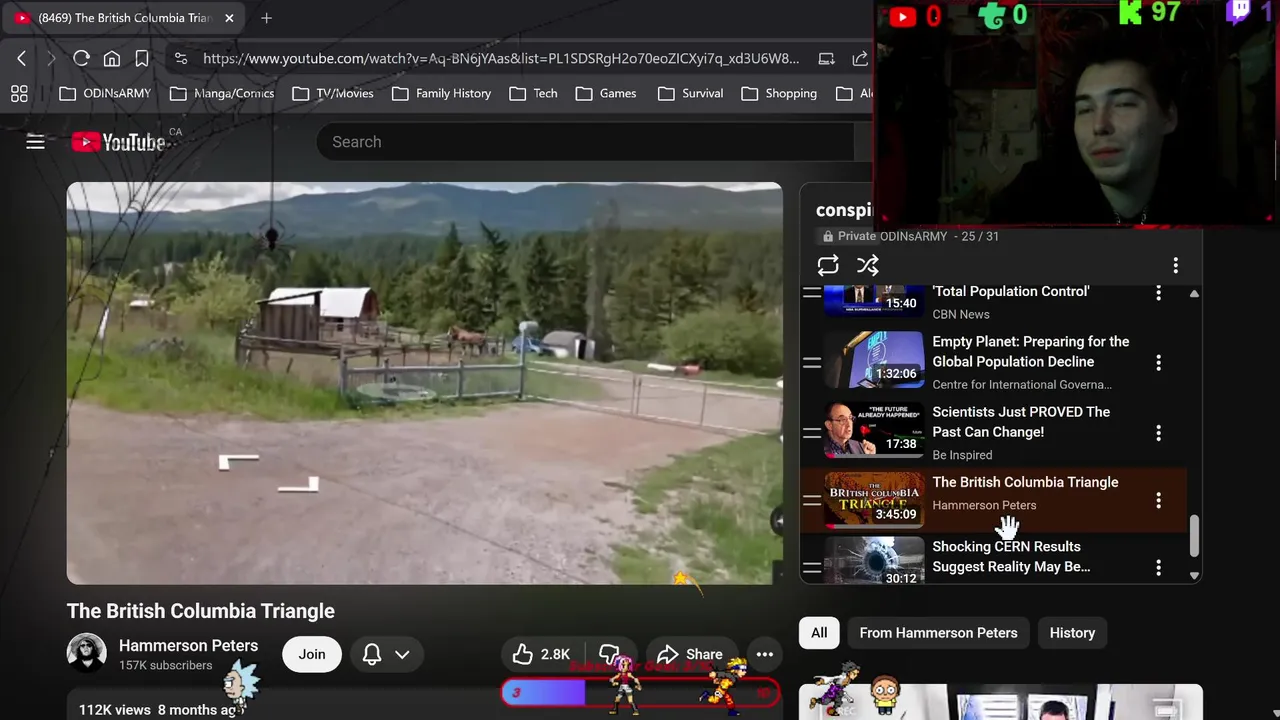This screenshot has width=1280, height=720.
Task: Open playlist options three-dot menu
Action: click(x=1176, y=265)
